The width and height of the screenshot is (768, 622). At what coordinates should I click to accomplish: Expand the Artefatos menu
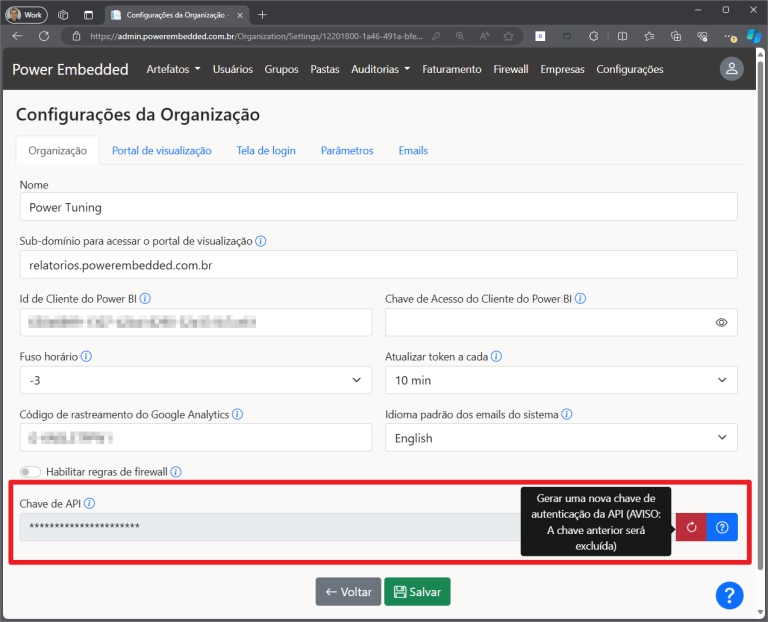[173, 70]
